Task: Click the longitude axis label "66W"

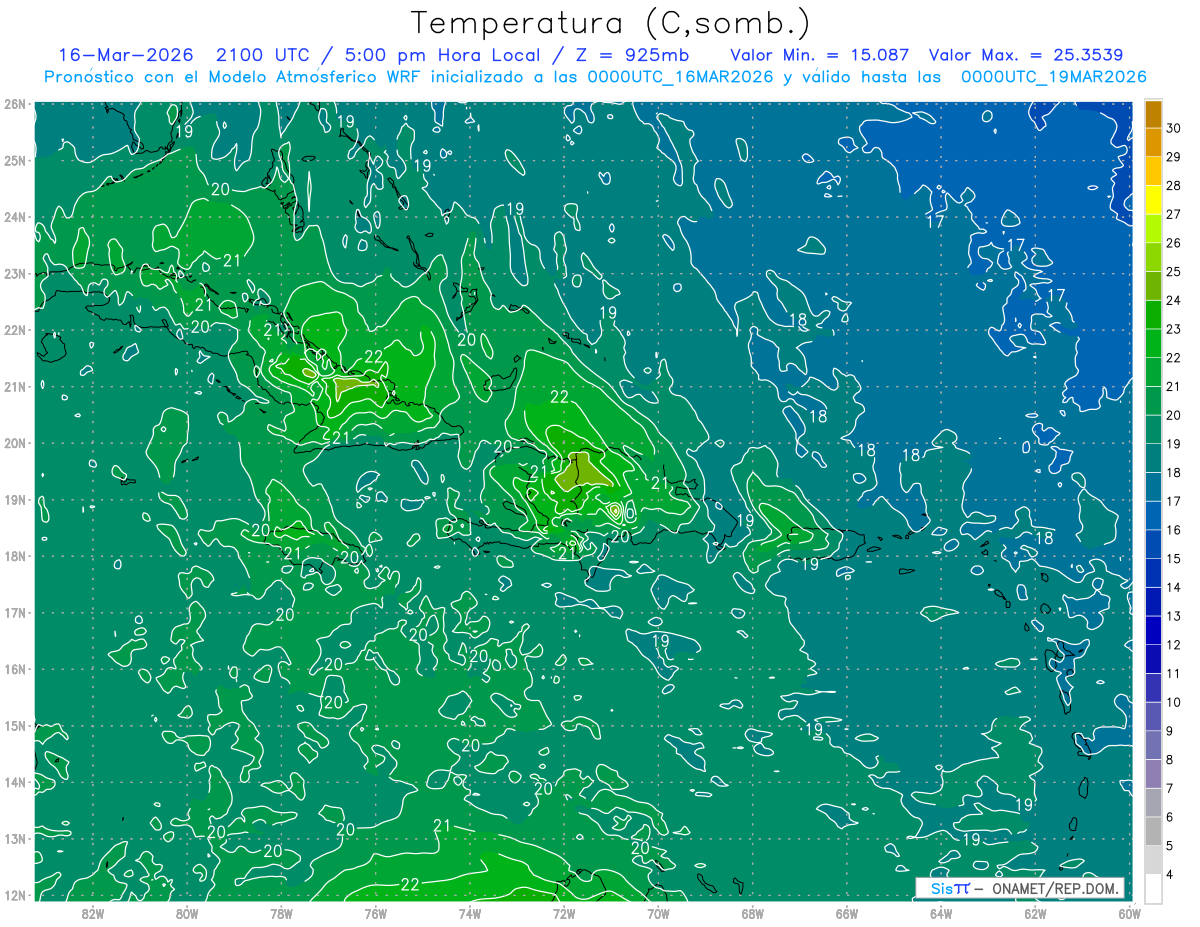Action: tap(846, 912)
